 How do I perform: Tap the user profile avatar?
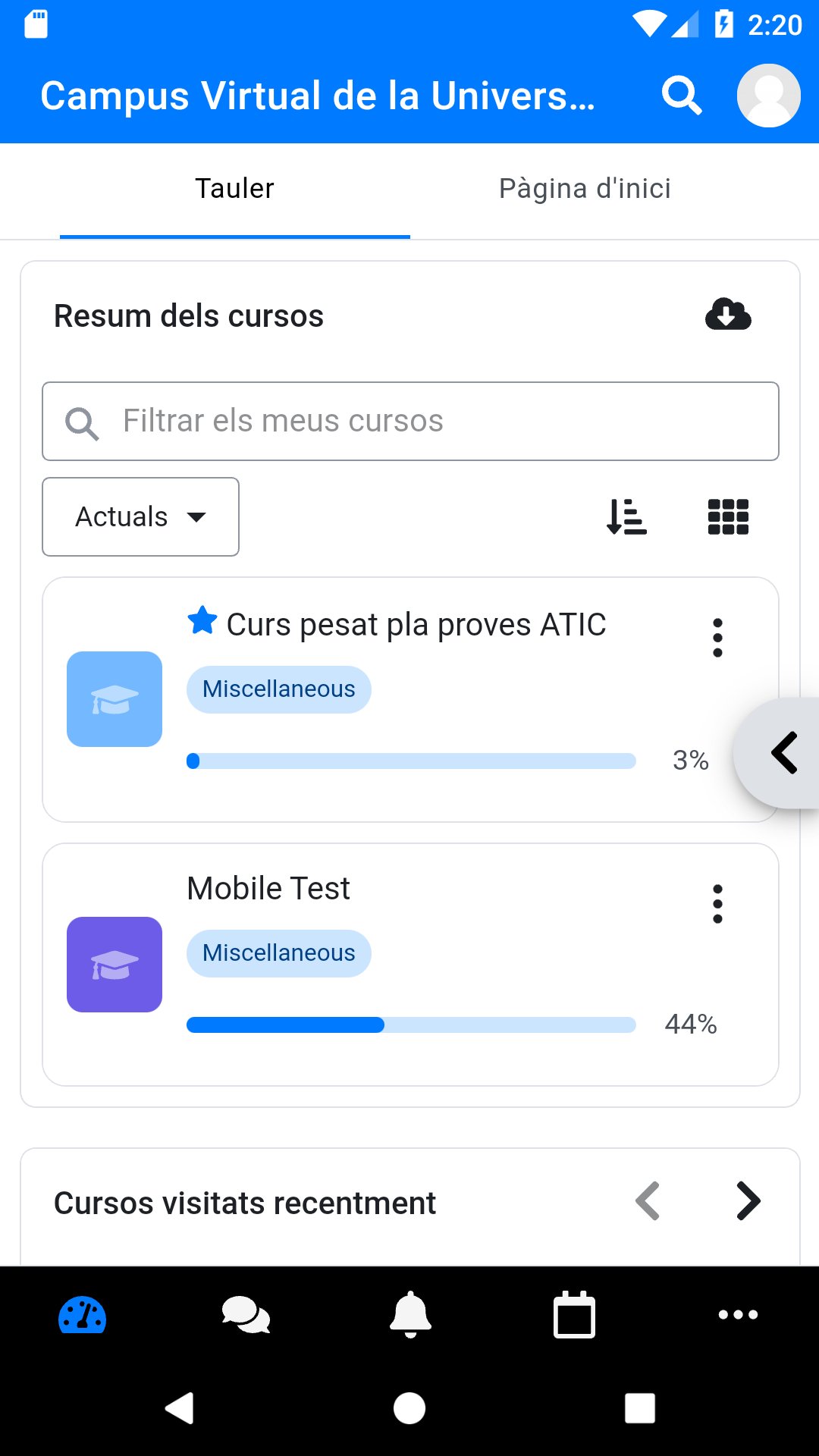tap(768, 95)
